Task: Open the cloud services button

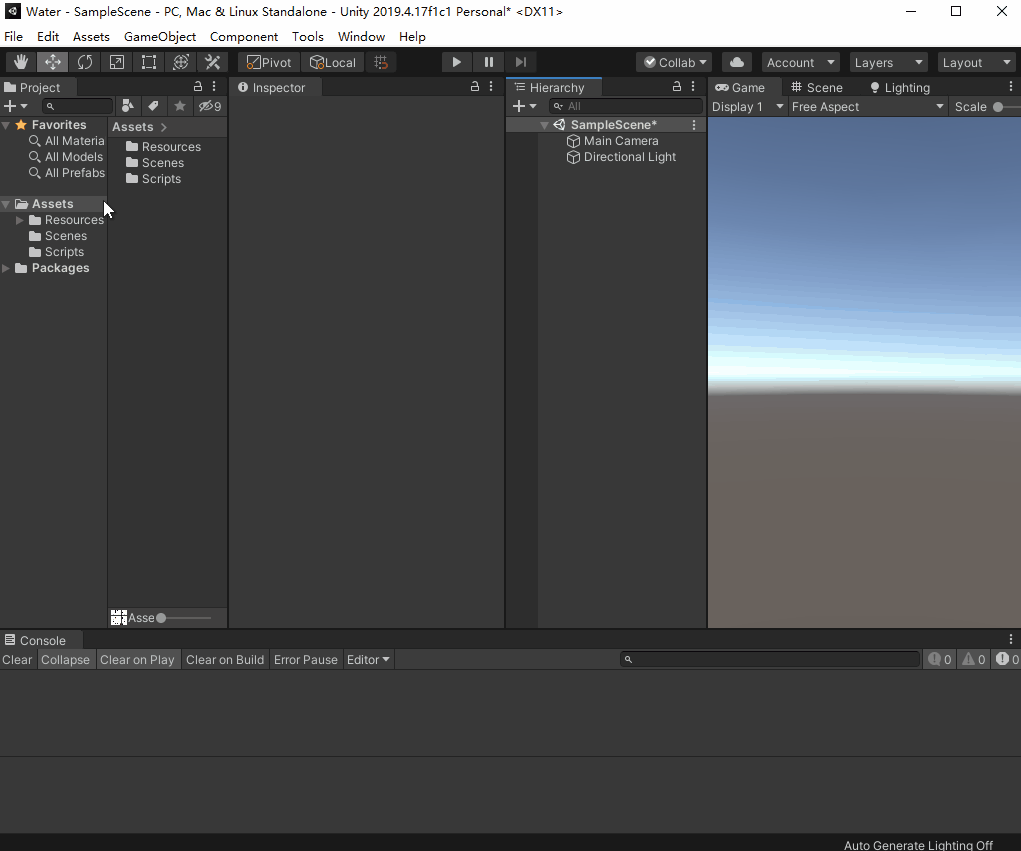Action: click(x=736, y=62)
